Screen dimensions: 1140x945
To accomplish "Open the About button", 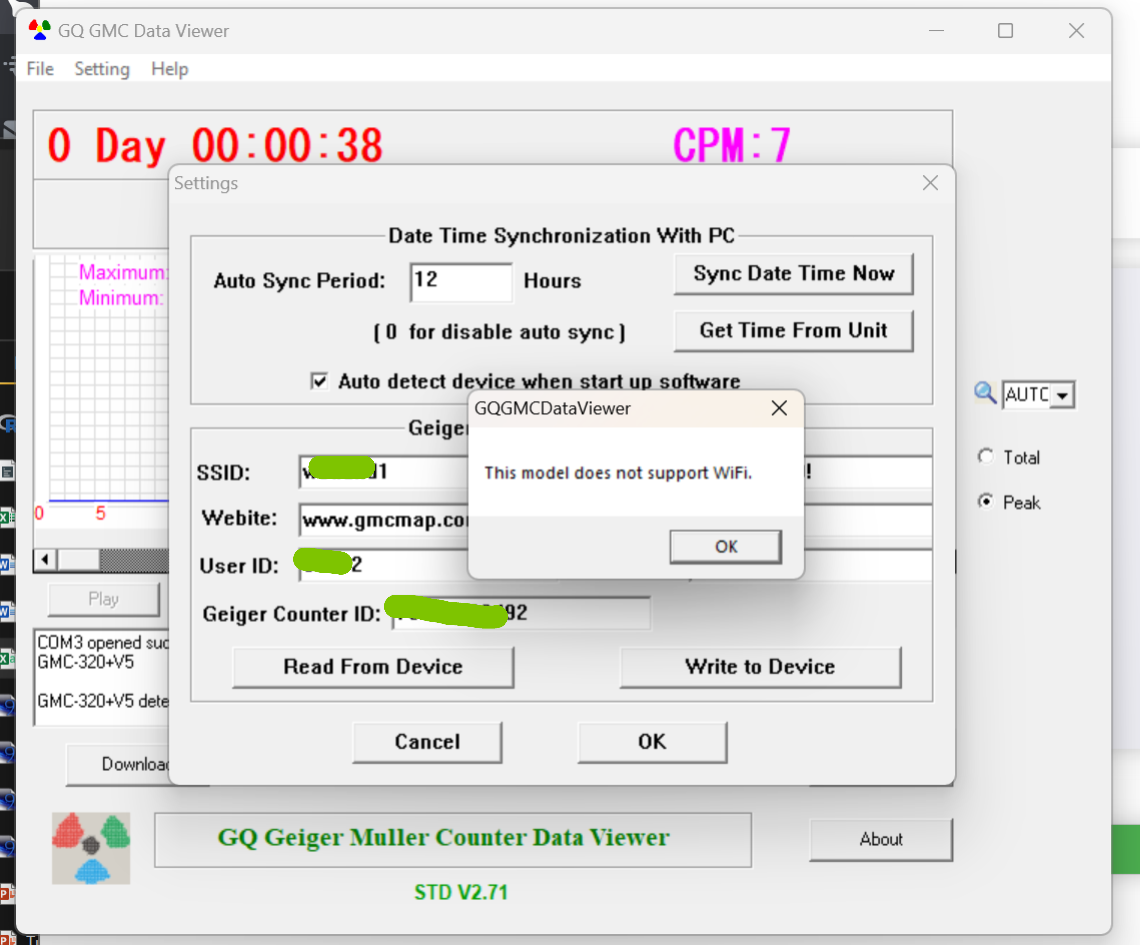I will 881,840.
